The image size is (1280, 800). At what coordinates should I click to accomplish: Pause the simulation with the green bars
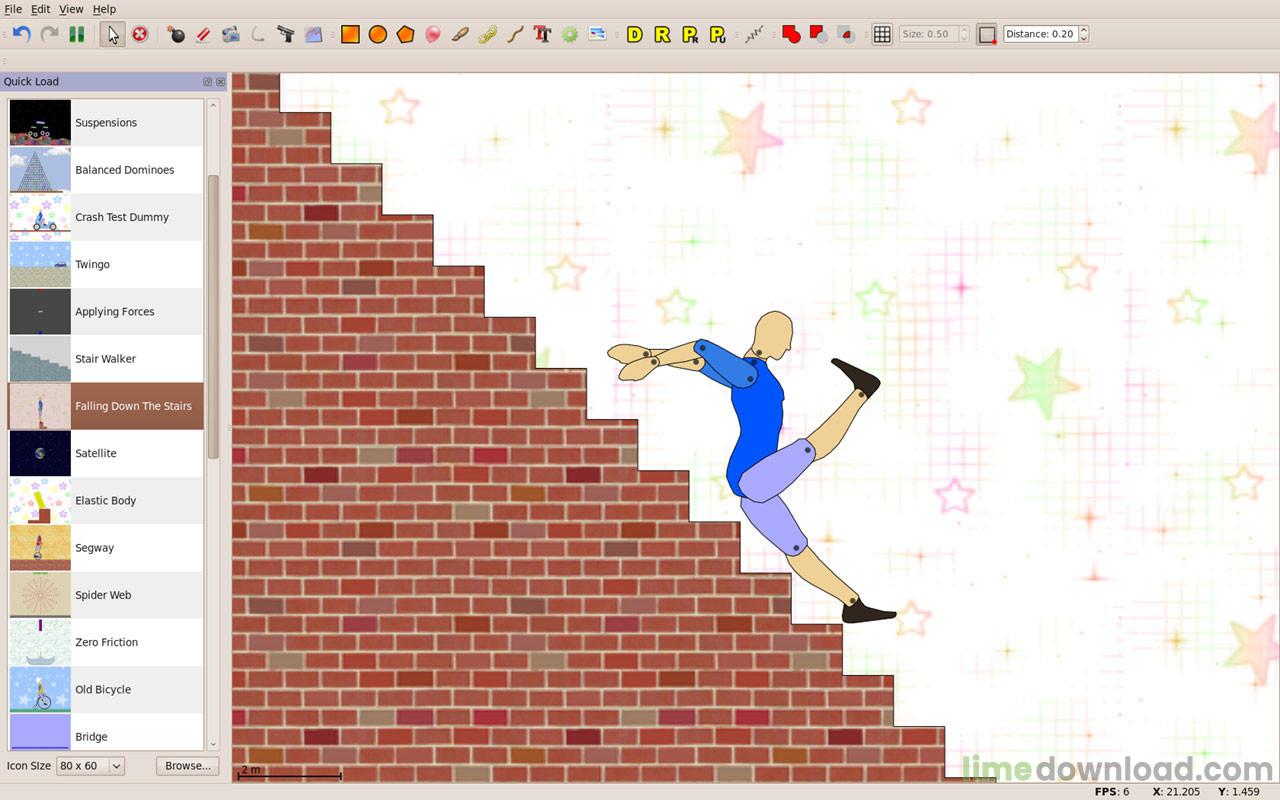click(76, 34)
